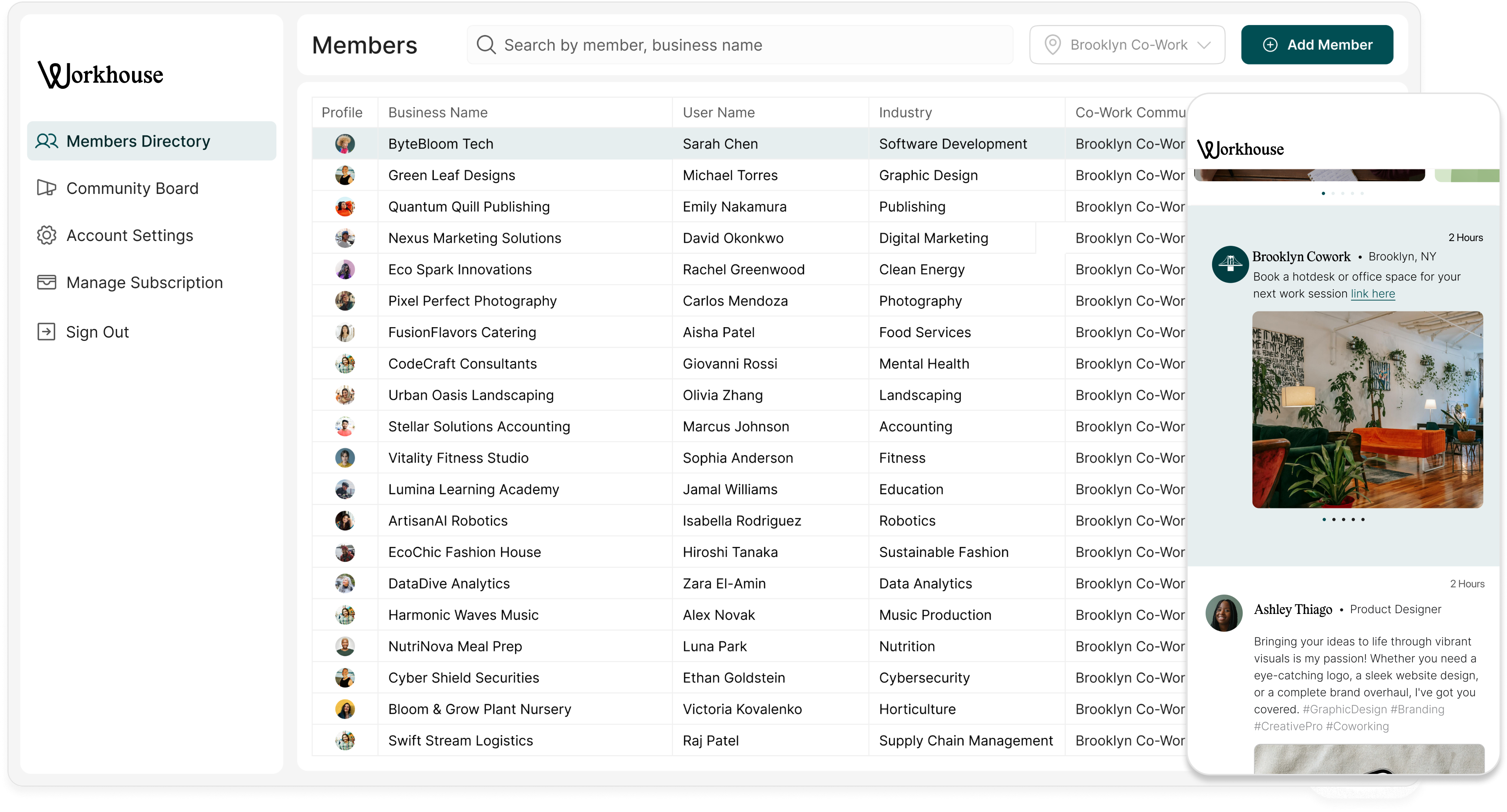Image resolution: width=1507 pixels, height=812 pixels.
Task: Open the Brooklyn Co-Work location dropdown
Action: [x=1127, y=44]
